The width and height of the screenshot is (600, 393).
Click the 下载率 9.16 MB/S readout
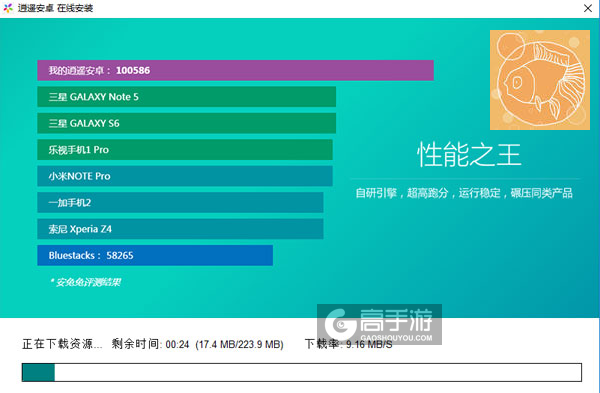(349, 344)
